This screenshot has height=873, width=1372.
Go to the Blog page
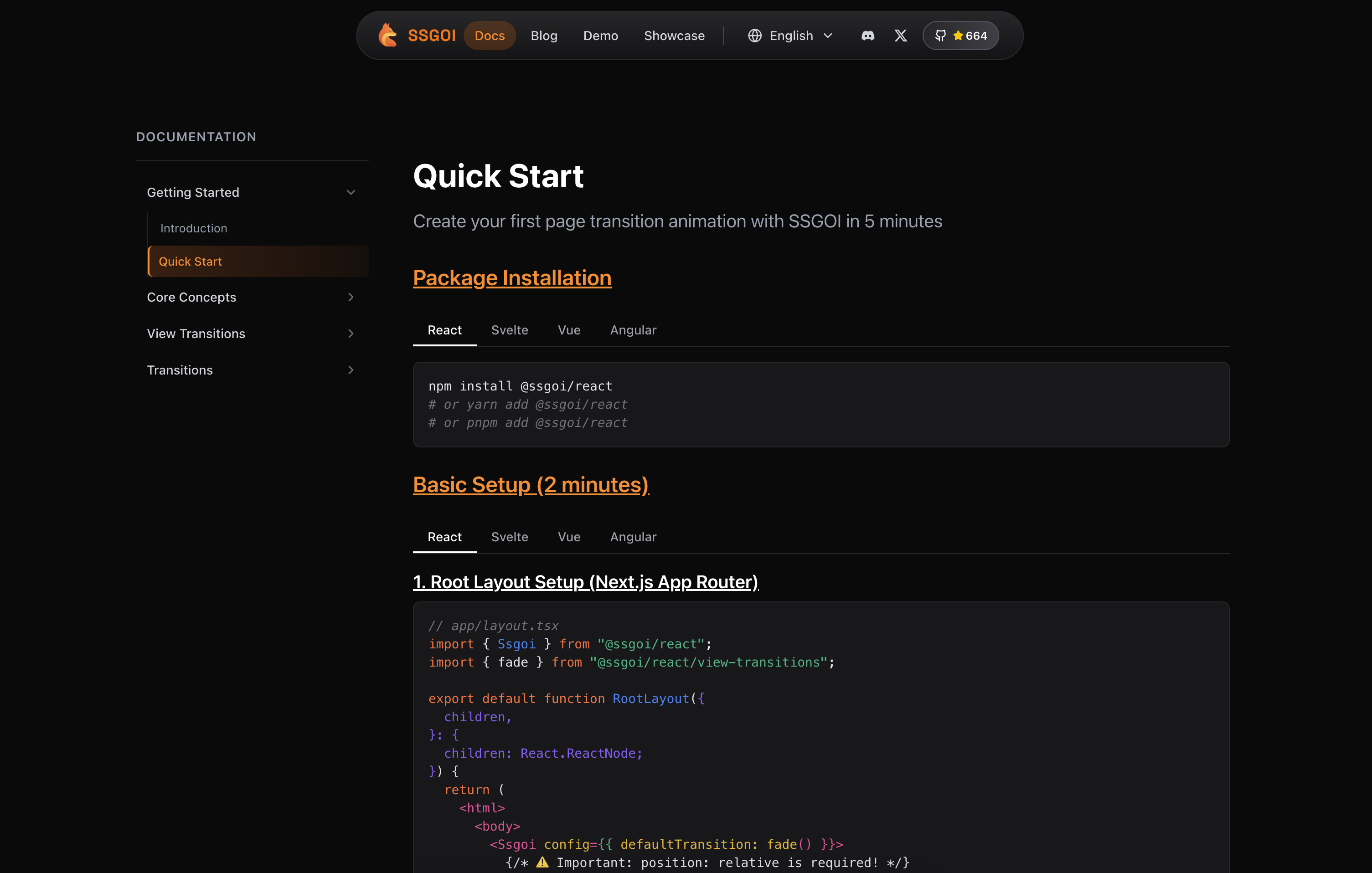543,35
